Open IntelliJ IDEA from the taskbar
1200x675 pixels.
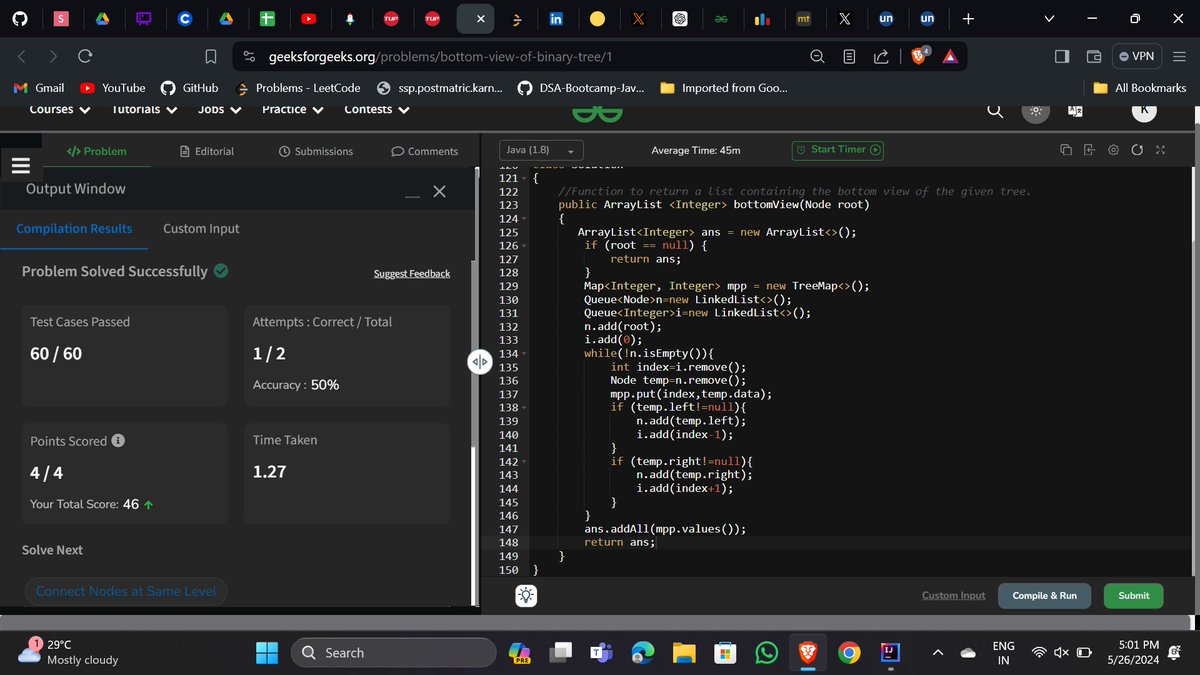(x=888, y=653)
